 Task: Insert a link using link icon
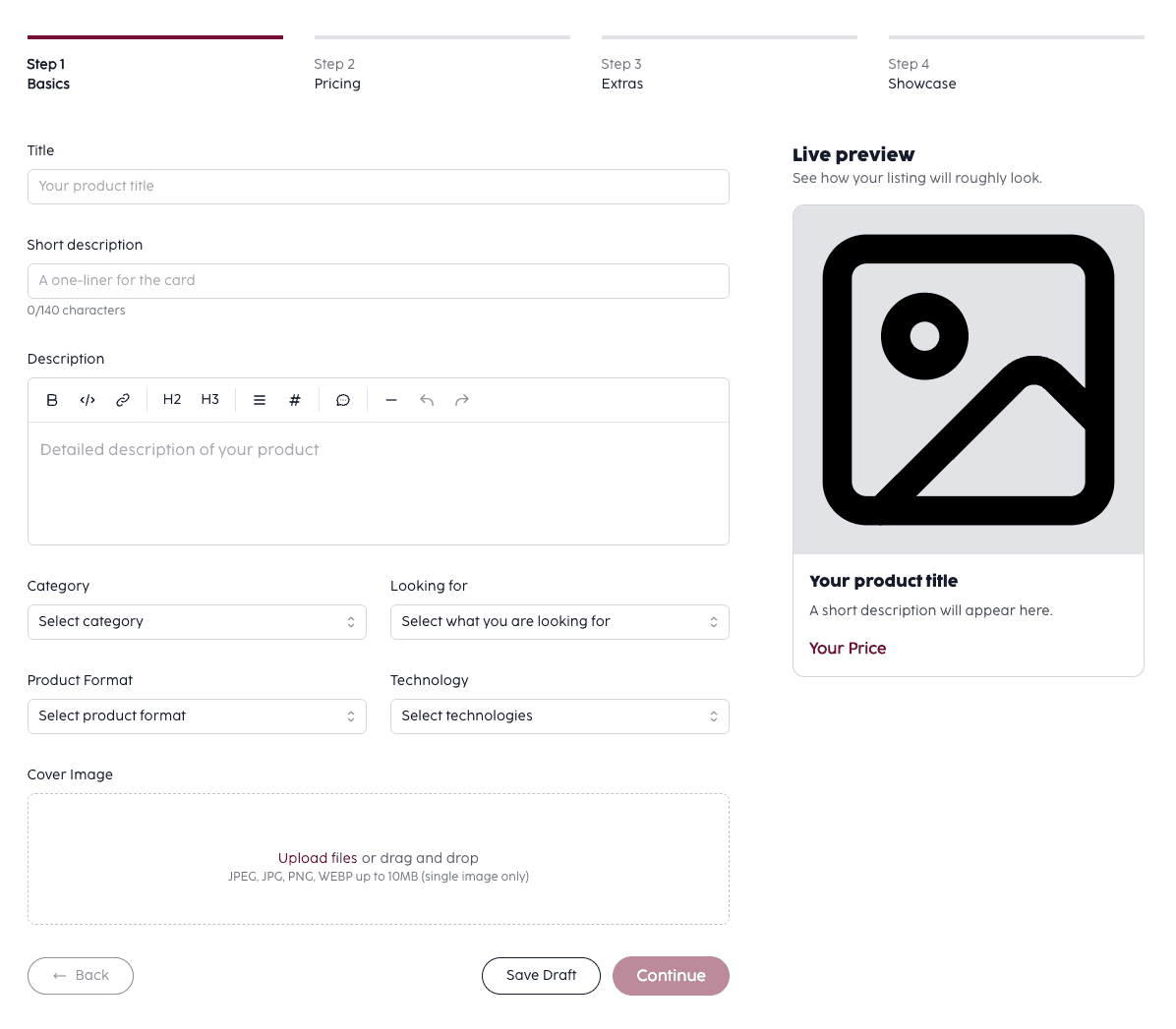tap(123, 400)
